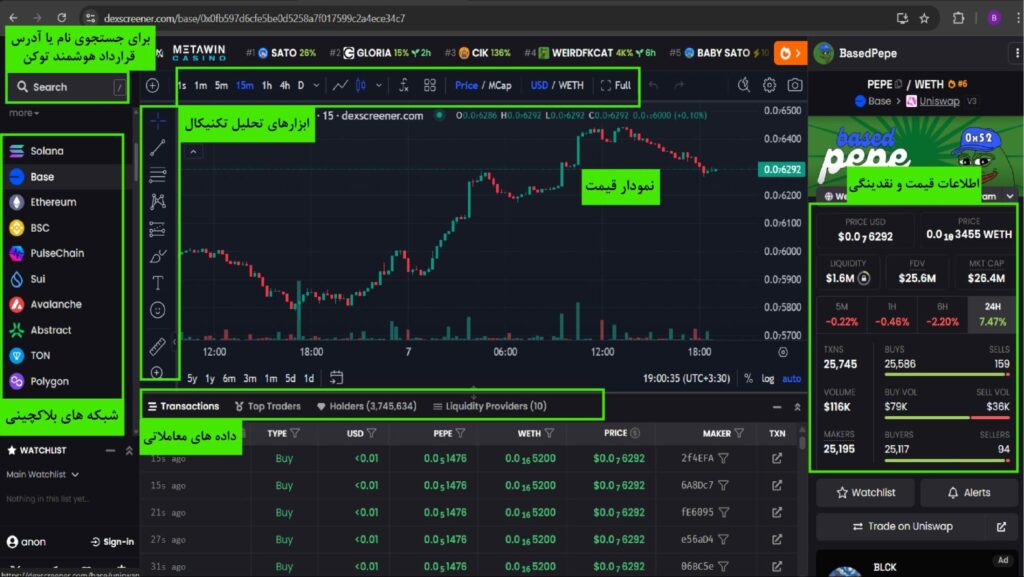Expand the token links chevron below banner

click(1010, 196)
